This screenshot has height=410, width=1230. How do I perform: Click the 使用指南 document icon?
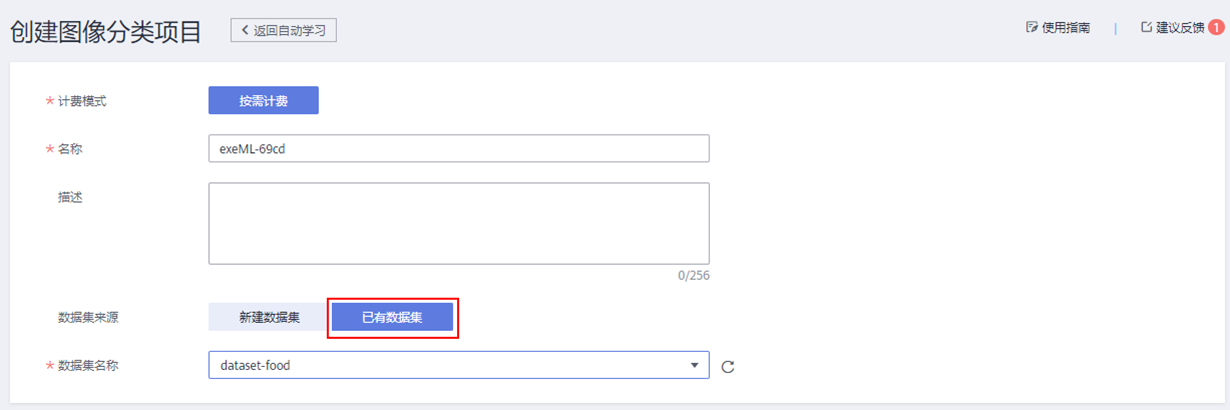(x=1032, y=28)
